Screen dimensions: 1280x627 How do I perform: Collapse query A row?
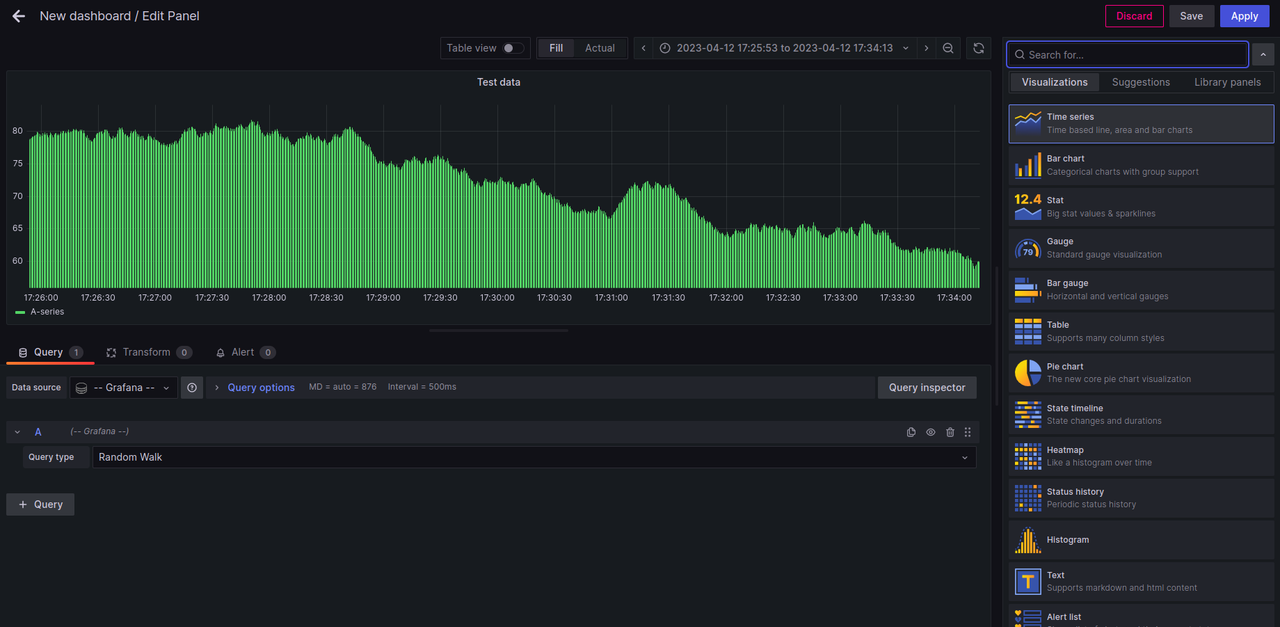(x=17, y=432)
